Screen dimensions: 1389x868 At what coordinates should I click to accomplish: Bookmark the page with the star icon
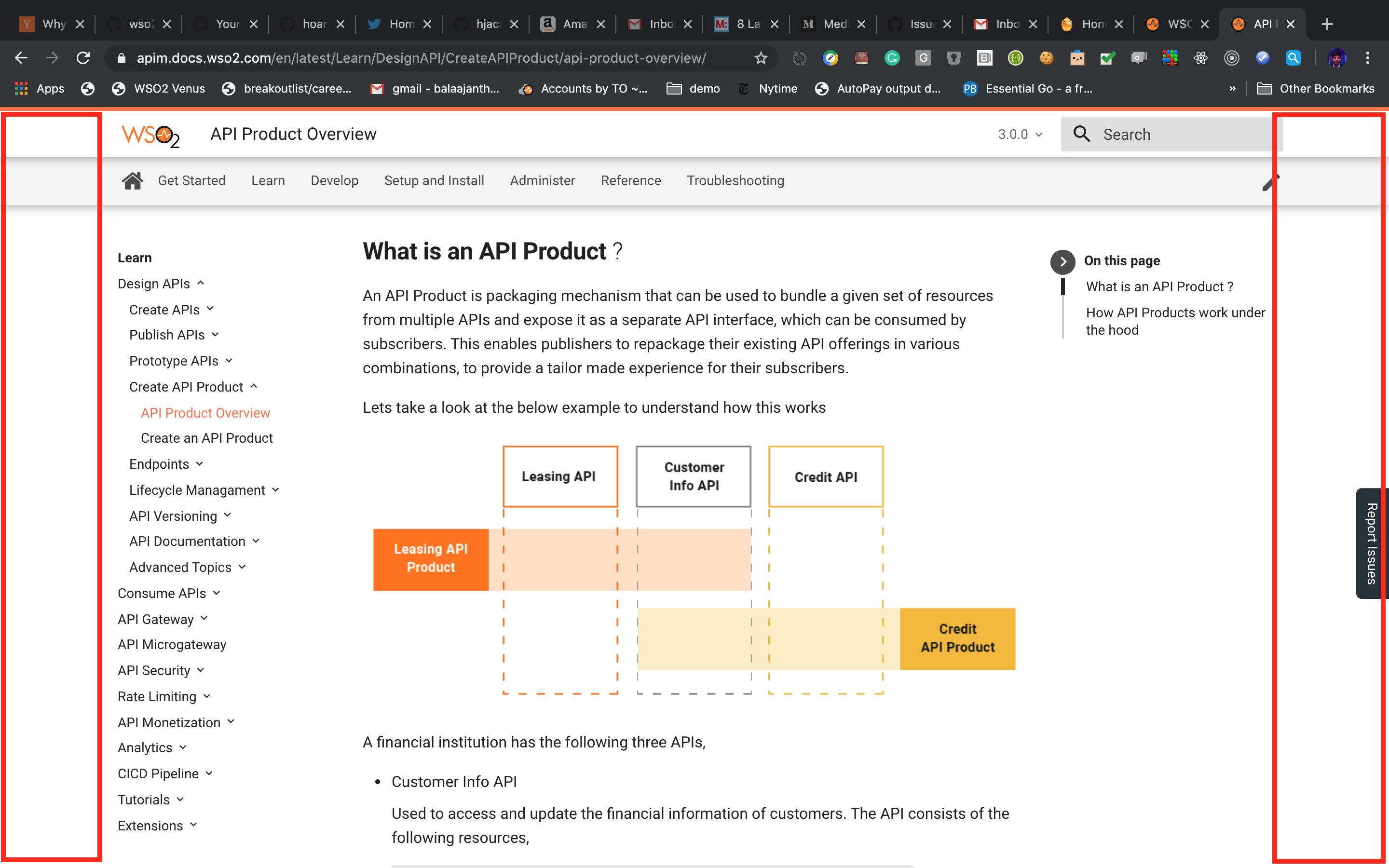pyautogui.click(x=761, y=57)
